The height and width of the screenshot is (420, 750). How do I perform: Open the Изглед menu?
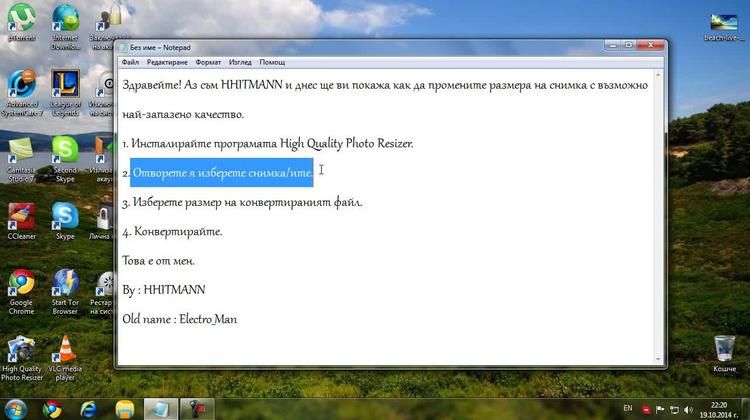click(240, 62)
